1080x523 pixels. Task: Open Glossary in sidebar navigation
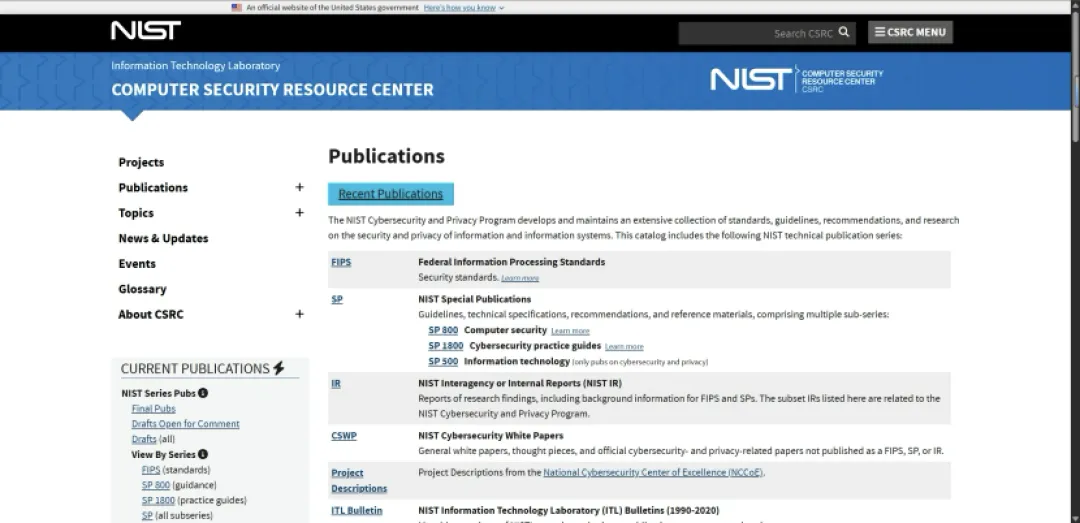click(143, 289)
